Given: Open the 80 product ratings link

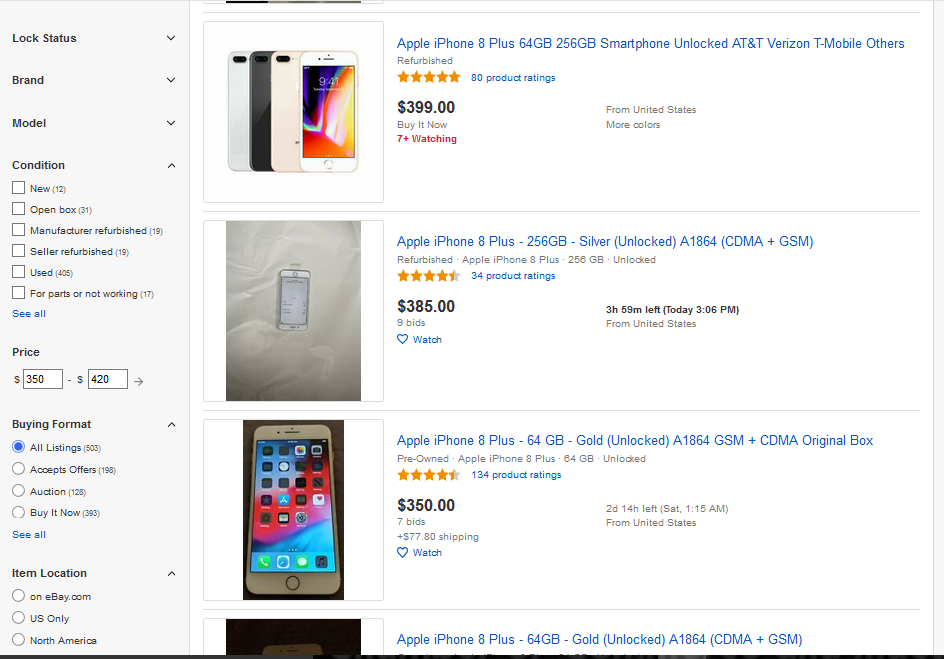Looking at the screenshot, I should pos(513,77).
